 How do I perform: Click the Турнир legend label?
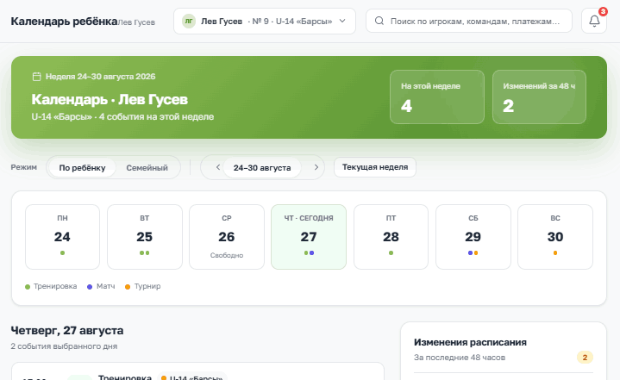click(x=147, y=286)
